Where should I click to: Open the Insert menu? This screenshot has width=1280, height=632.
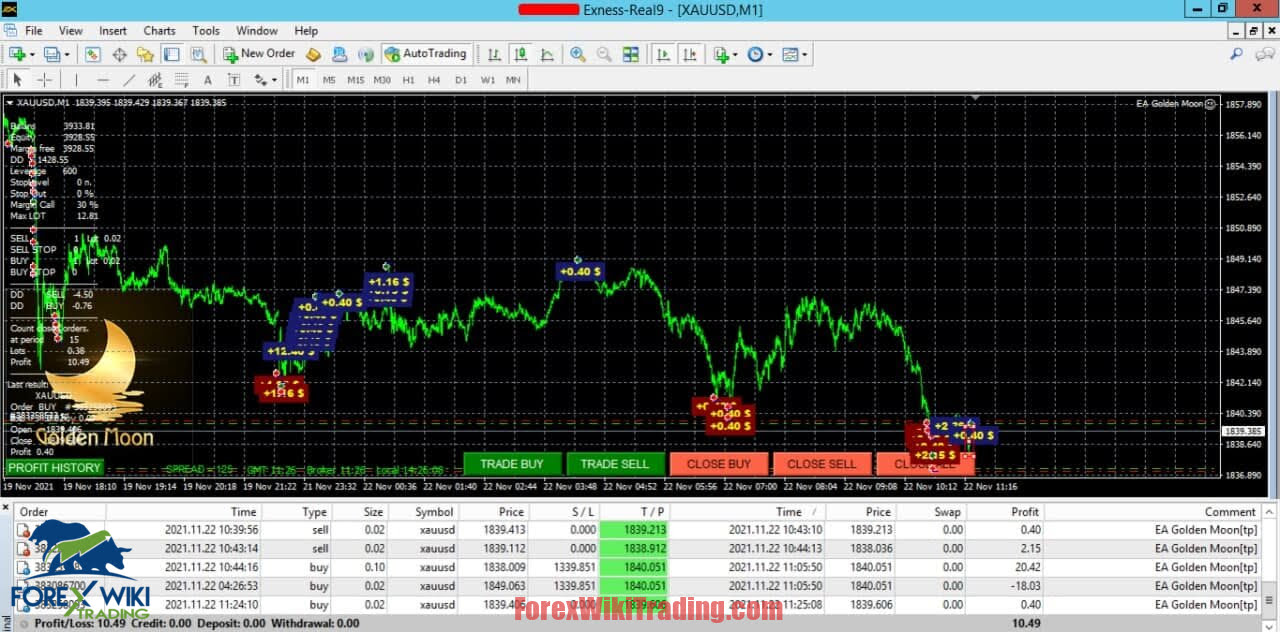point(113,31)
